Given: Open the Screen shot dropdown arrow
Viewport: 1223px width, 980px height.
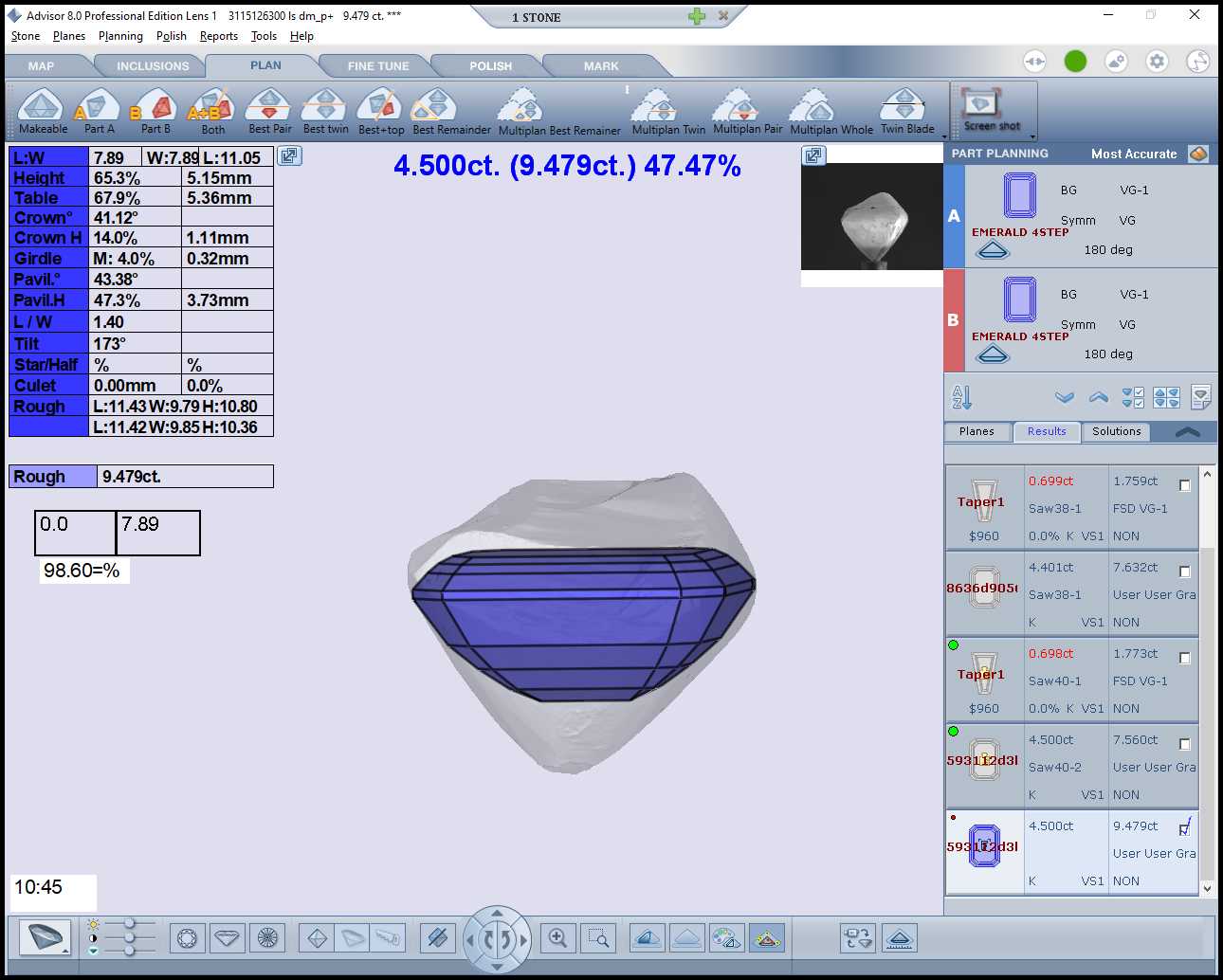Looking at the screenshot, I should coord(1032,136).
